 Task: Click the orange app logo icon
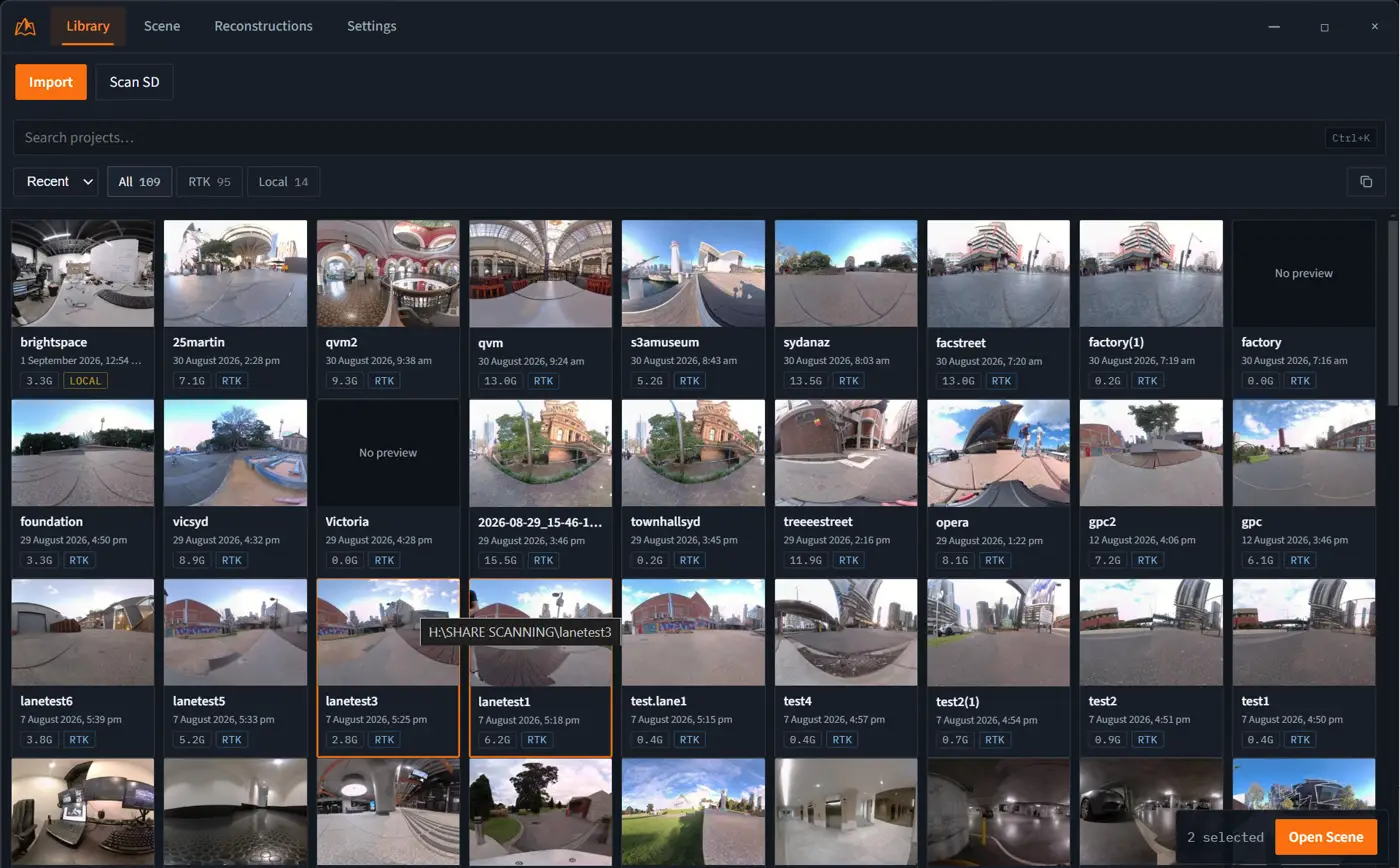tap(25, 26)
